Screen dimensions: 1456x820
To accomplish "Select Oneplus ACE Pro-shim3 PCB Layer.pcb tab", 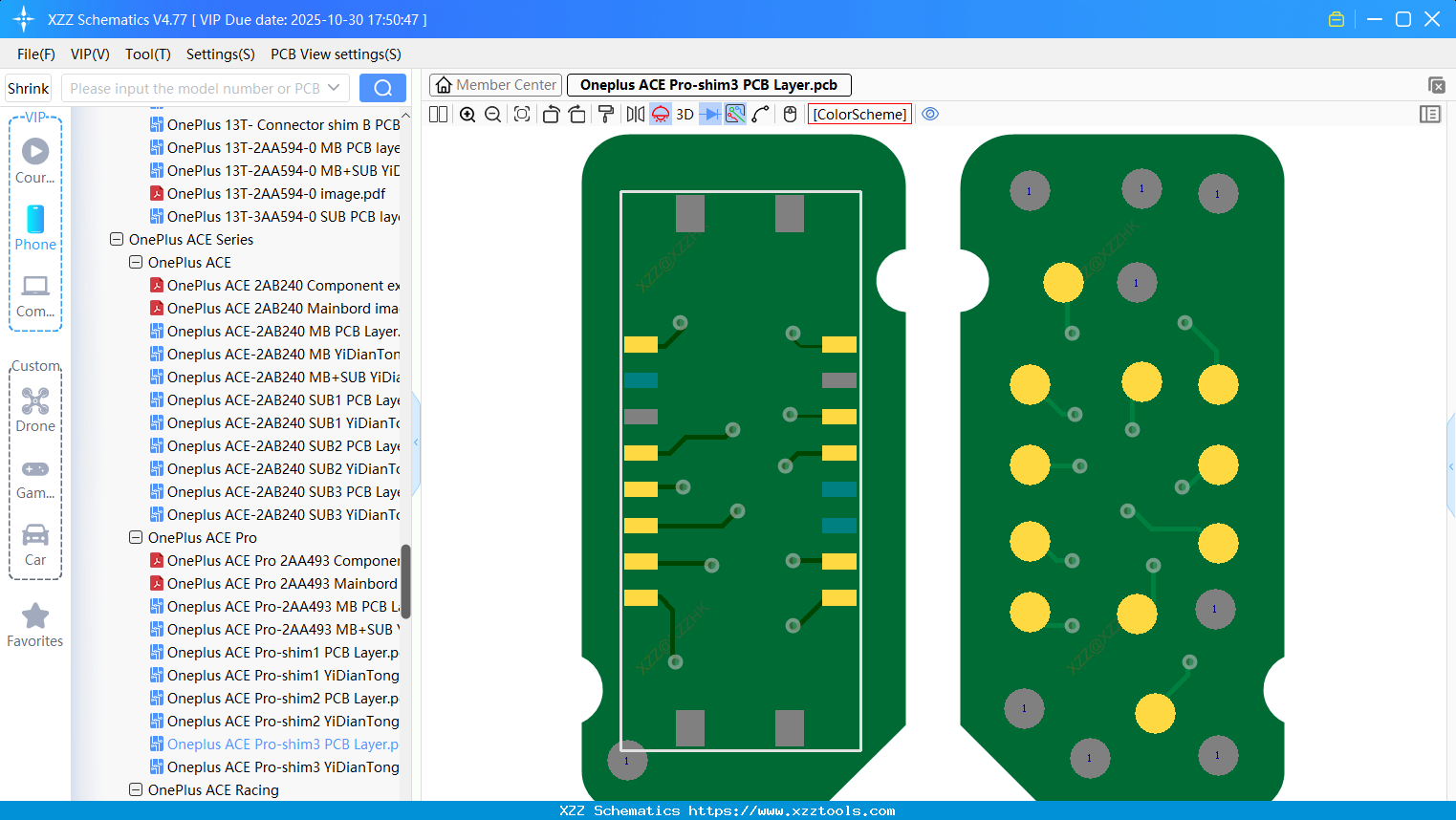I will pyautogui.click(x=709, y=85).
